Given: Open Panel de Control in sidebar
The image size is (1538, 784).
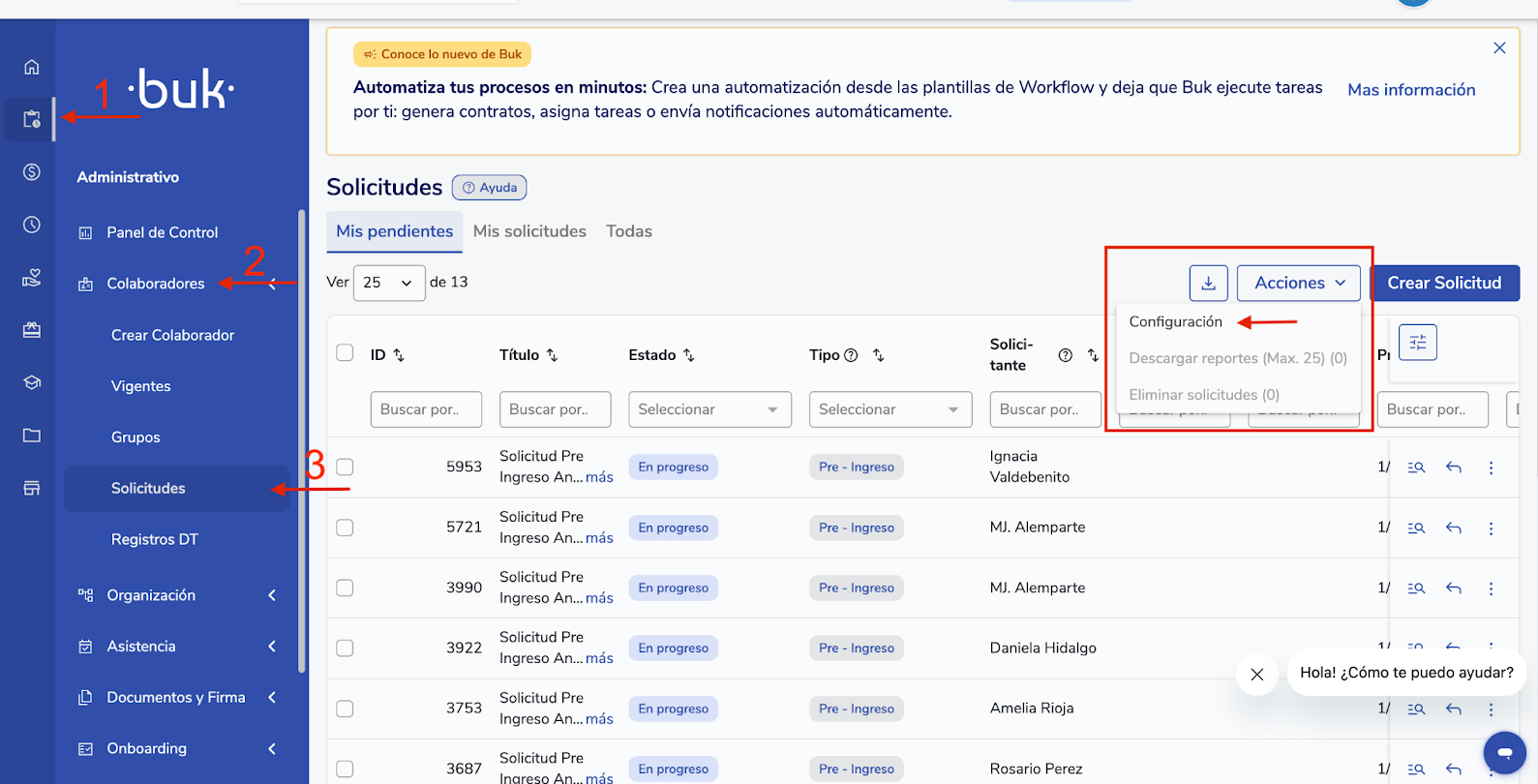Looking at the screenshot, I should [x=163, y=232].
